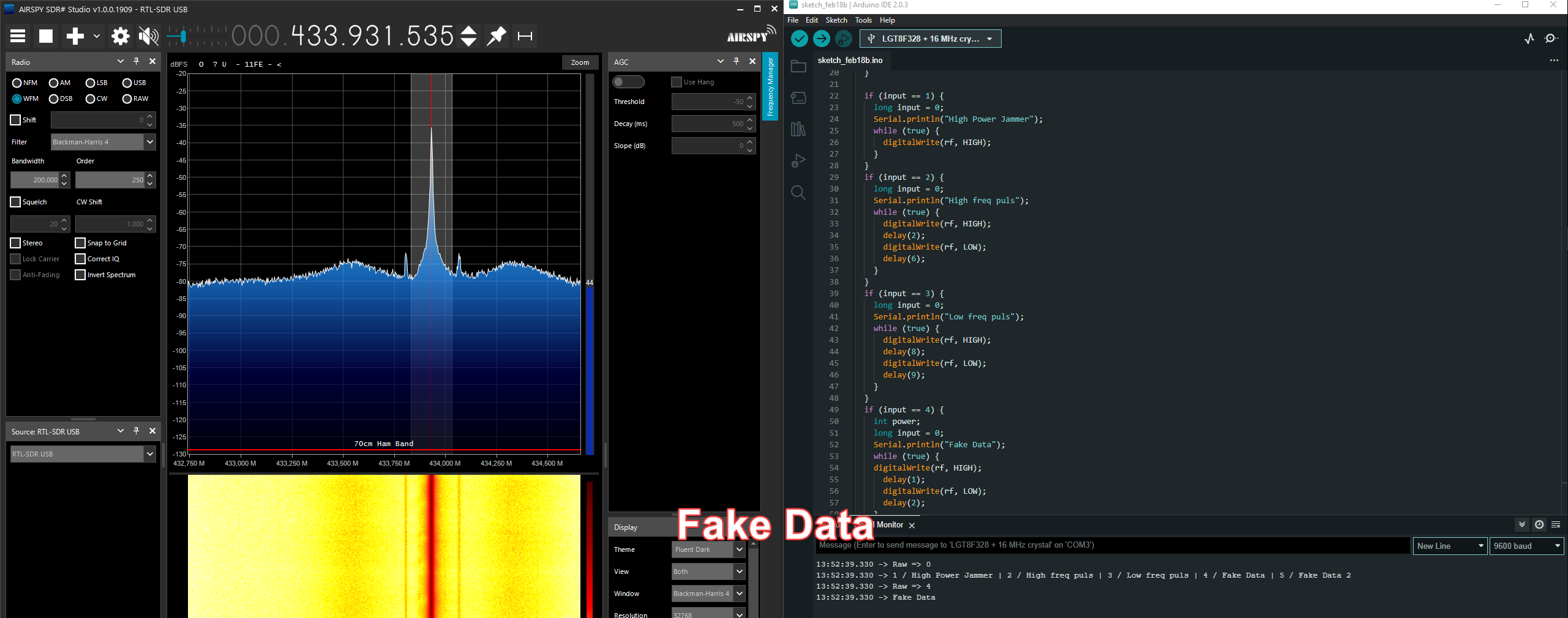Pin the AGC panel
Viewport: 1568px width, 618px height.
(x=736, y=62)
